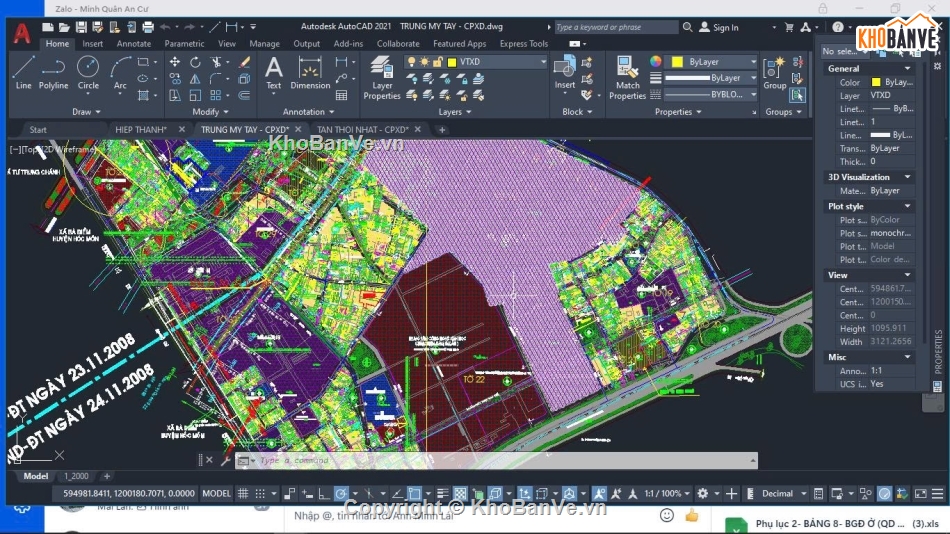950x534 pixels.
Task: Expand the Layers panel flyout
Action: click(454, 112)
